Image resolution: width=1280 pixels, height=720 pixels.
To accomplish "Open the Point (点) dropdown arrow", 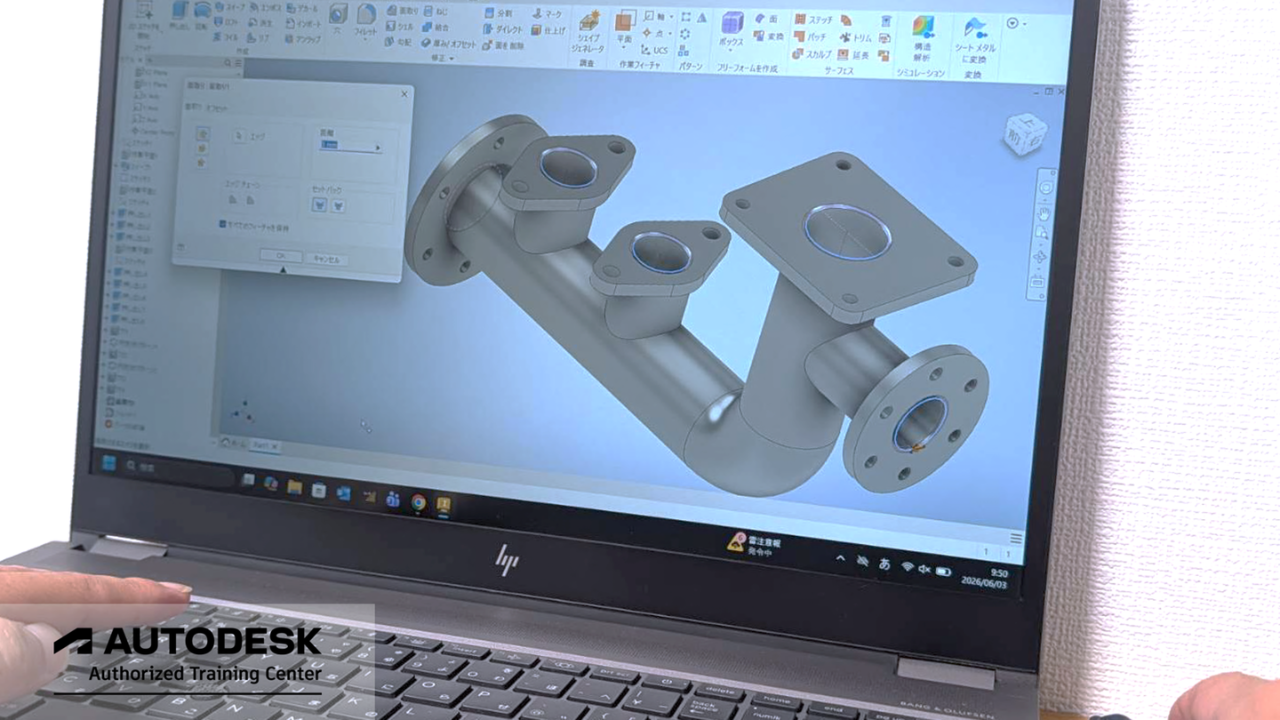I will [669, 34].
